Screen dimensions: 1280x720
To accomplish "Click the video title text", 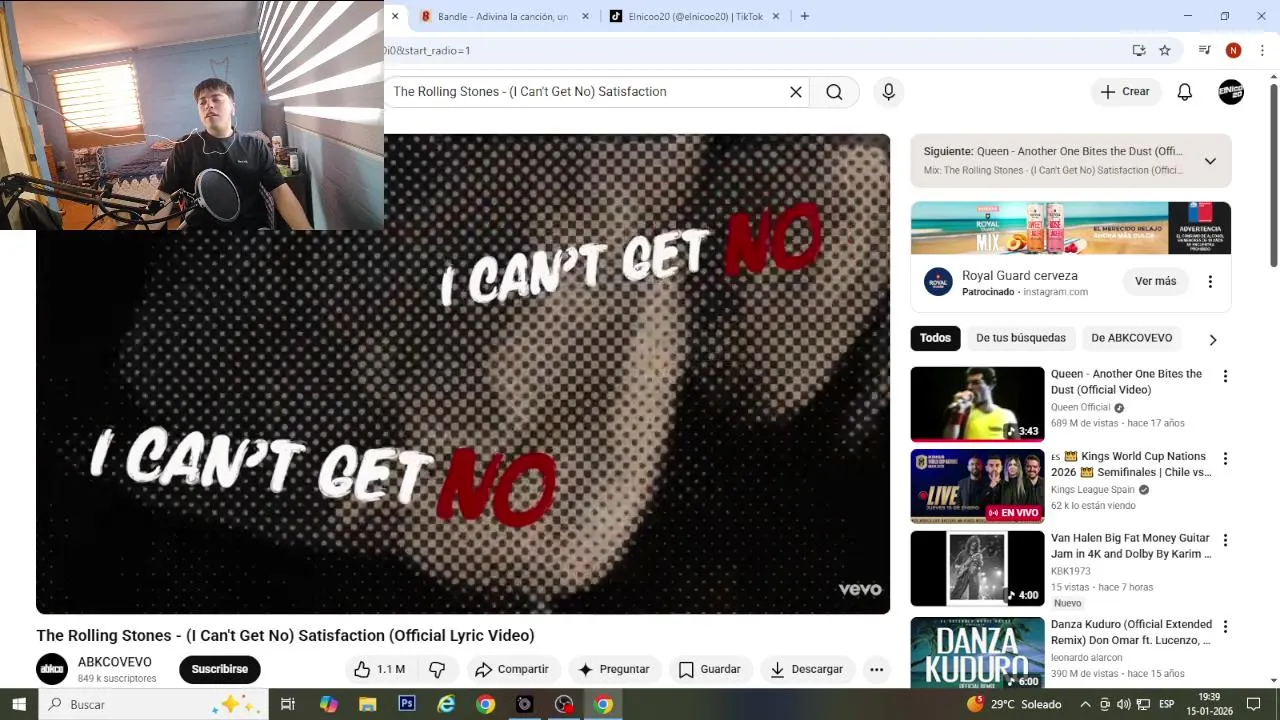I will pyautogui.click(x=285, y=636).
